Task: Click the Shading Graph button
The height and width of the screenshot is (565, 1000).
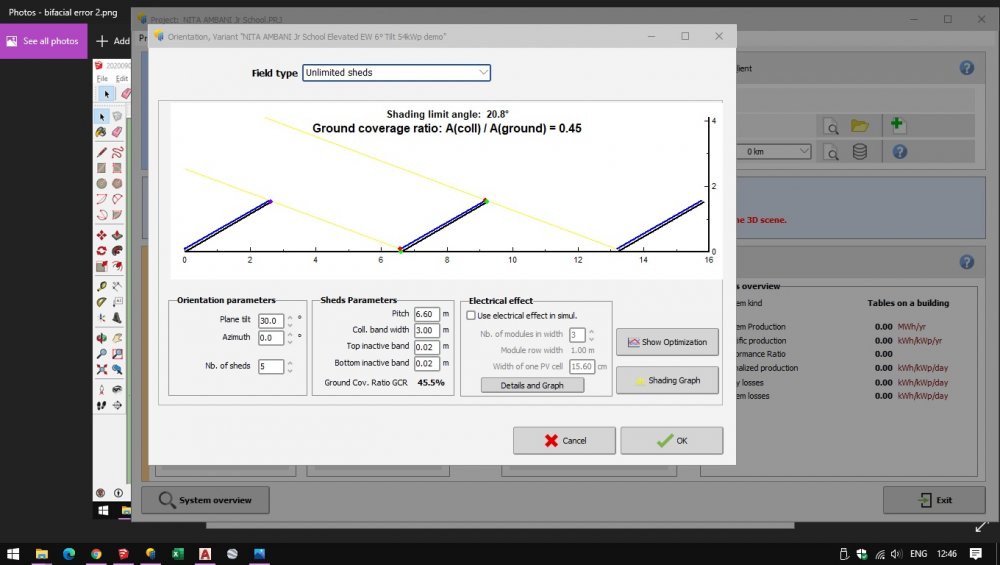Action: coord(667,380)
